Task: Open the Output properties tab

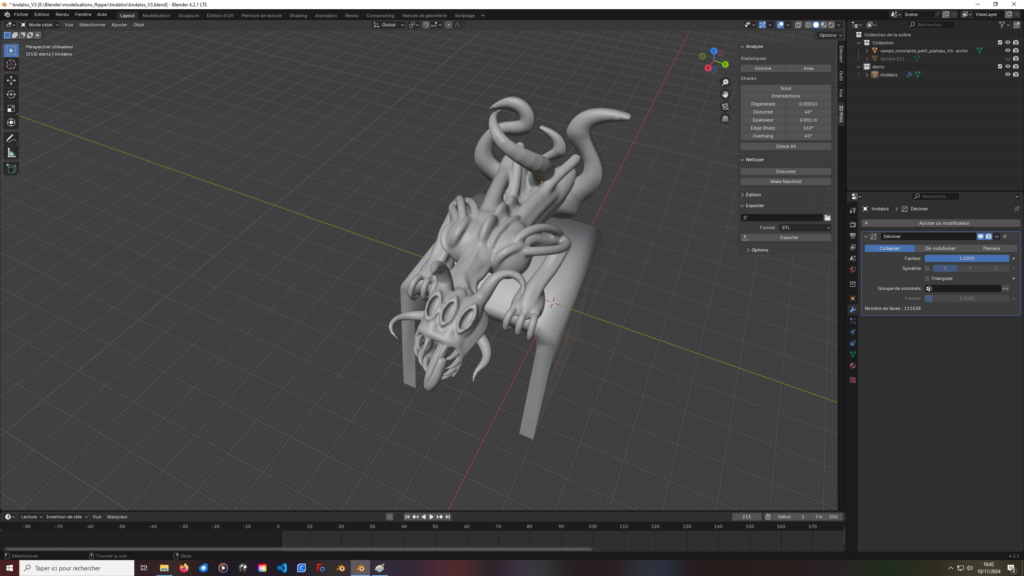Action: (853, 236)
